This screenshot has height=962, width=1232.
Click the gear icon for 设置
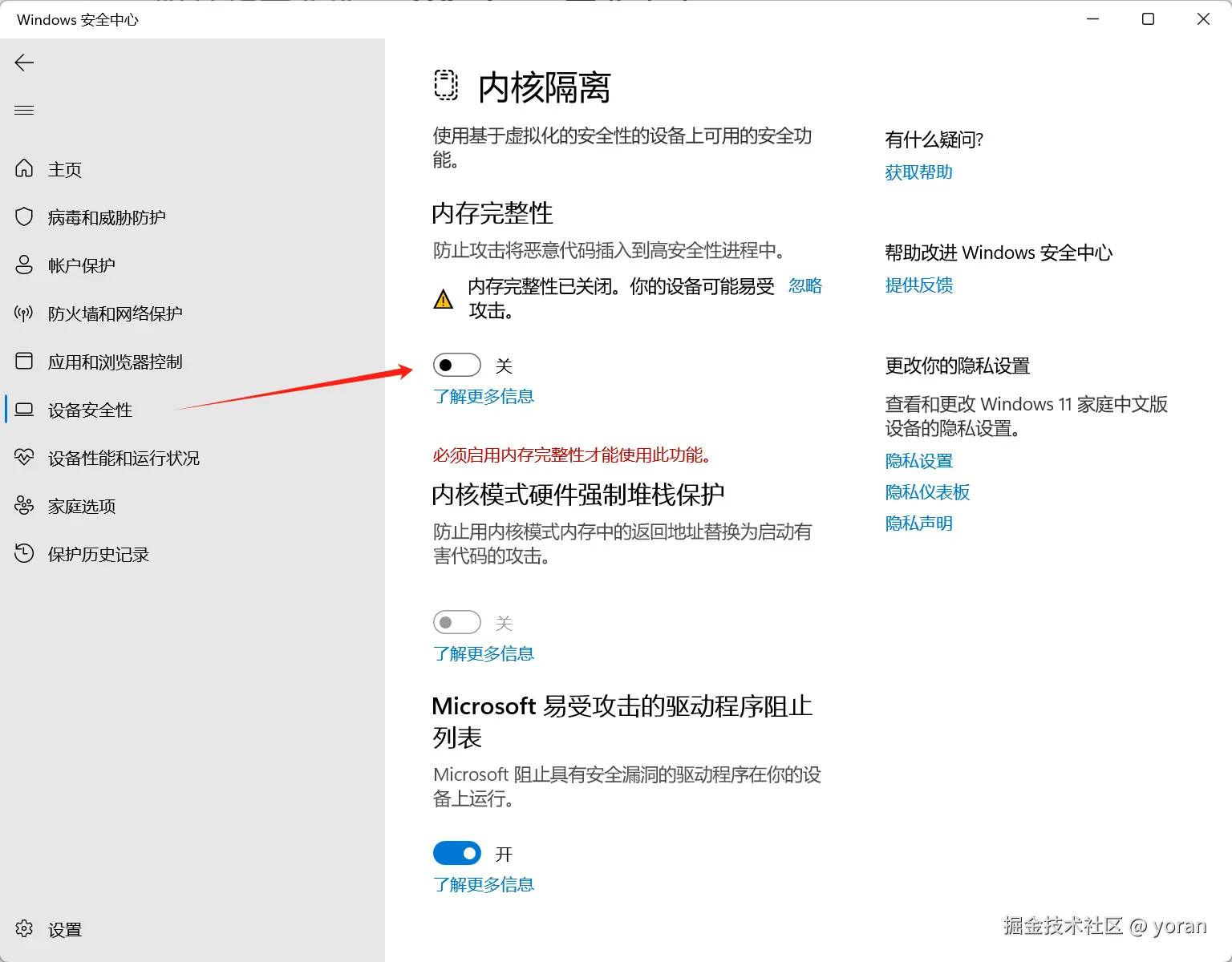(24, 928)
